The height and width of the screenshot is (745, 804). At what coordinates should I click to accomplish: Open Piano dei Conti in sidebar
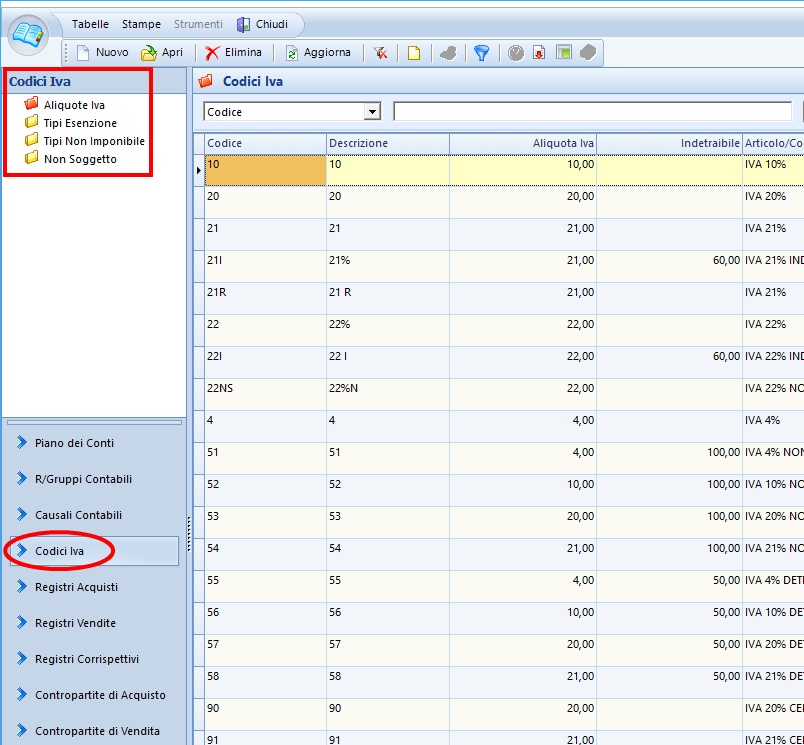tap(74, 443)
